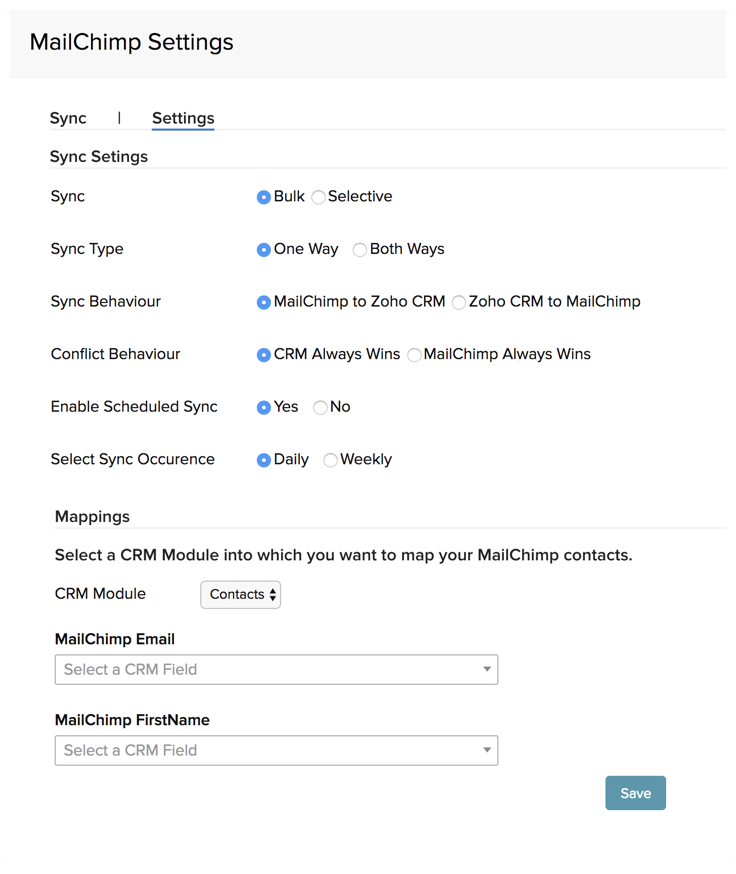The width and height of the screenshot is (736, 874).
Task: Switch to the Sync tab
Action: coord(68,118)
